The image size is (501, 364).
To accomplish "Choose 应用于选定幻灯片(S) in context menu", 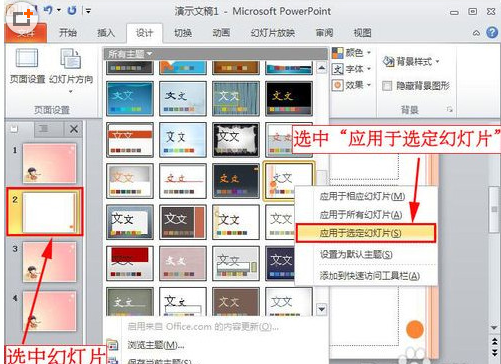I will click(366, 233).
